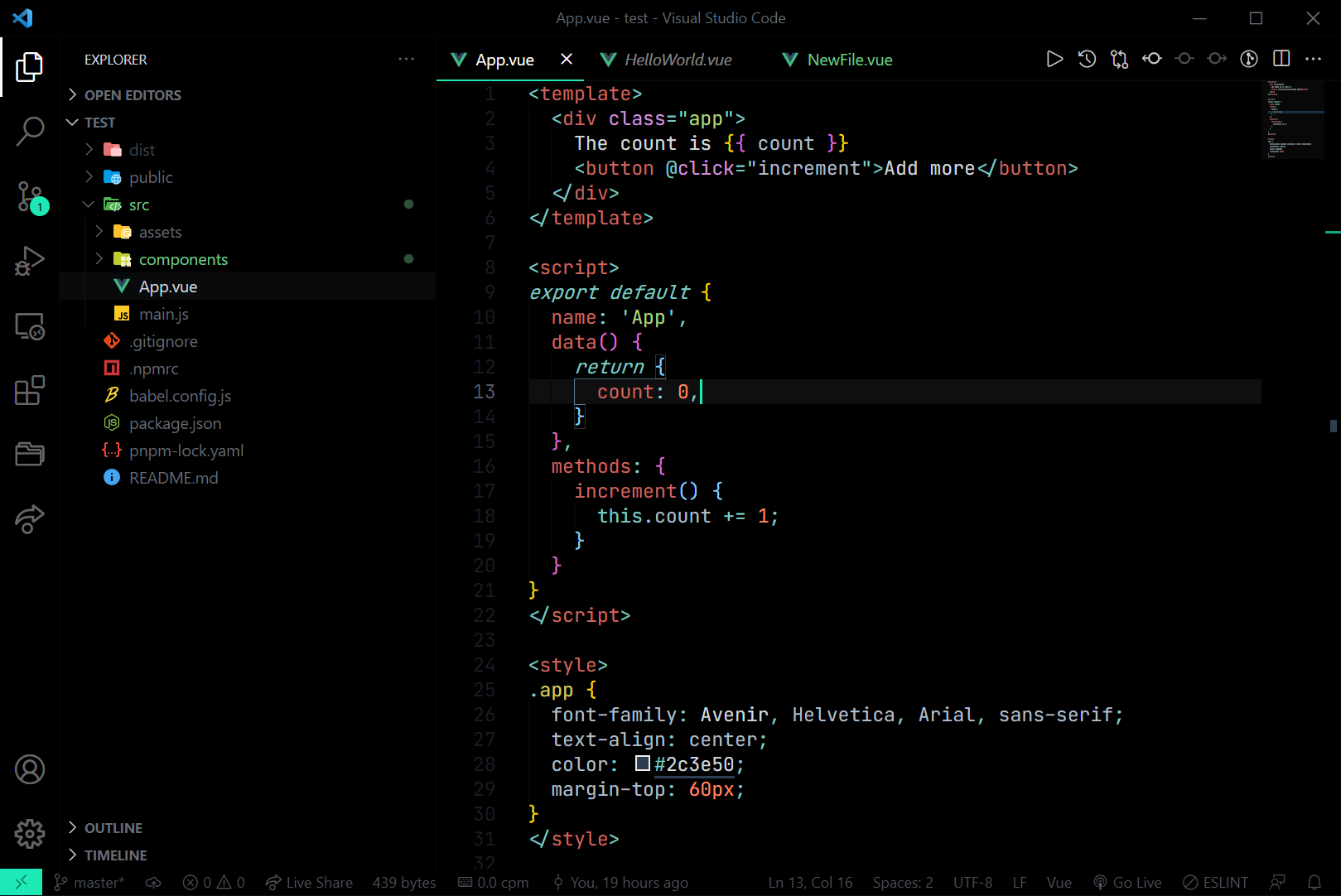
Task: Open notifications bell in status bar
Action: tap(1314, 883)
